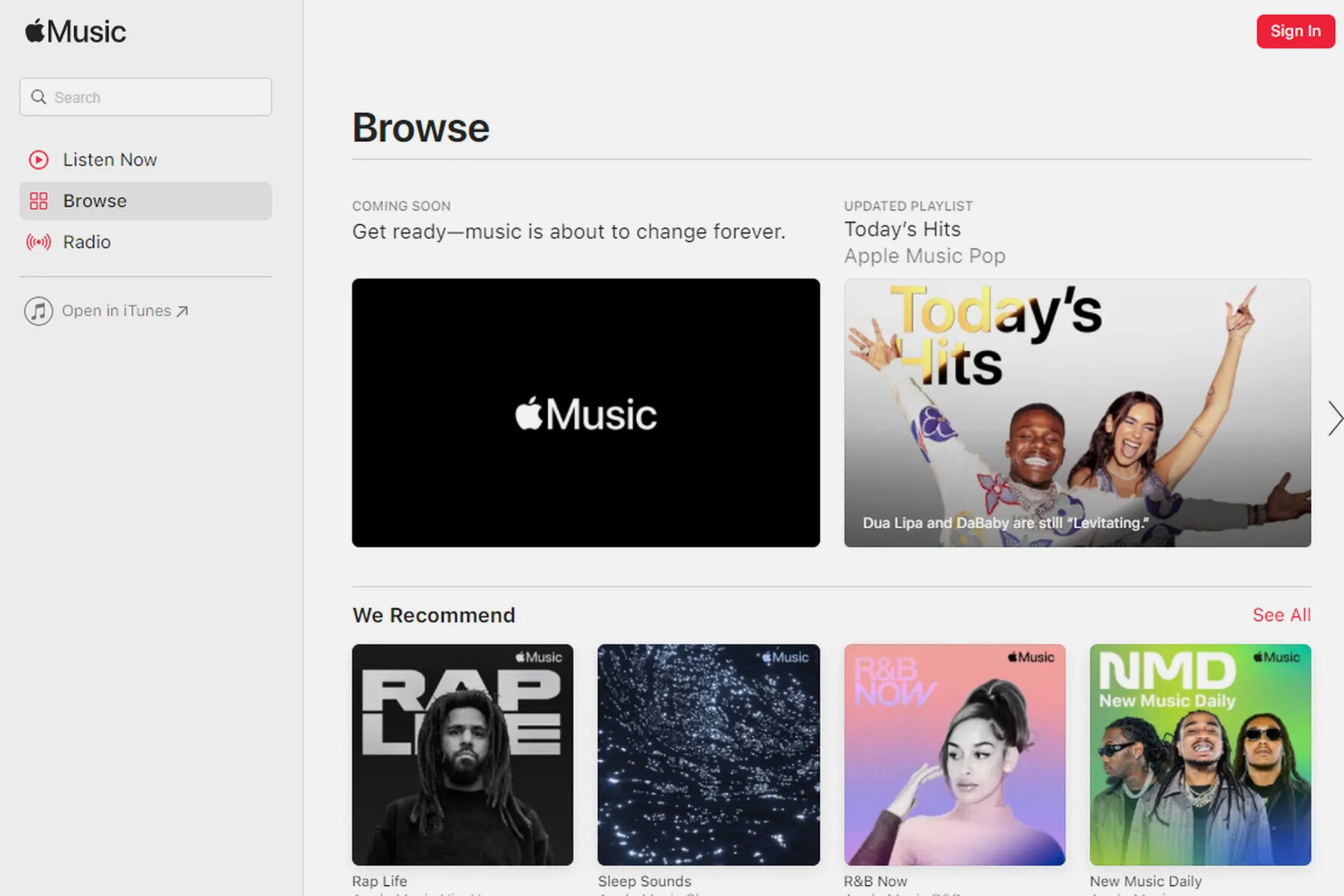Click the 'UPDATED PLAYLIST' label
The height and width of the screenshot is (896, 1344).
tap(909, 206)
